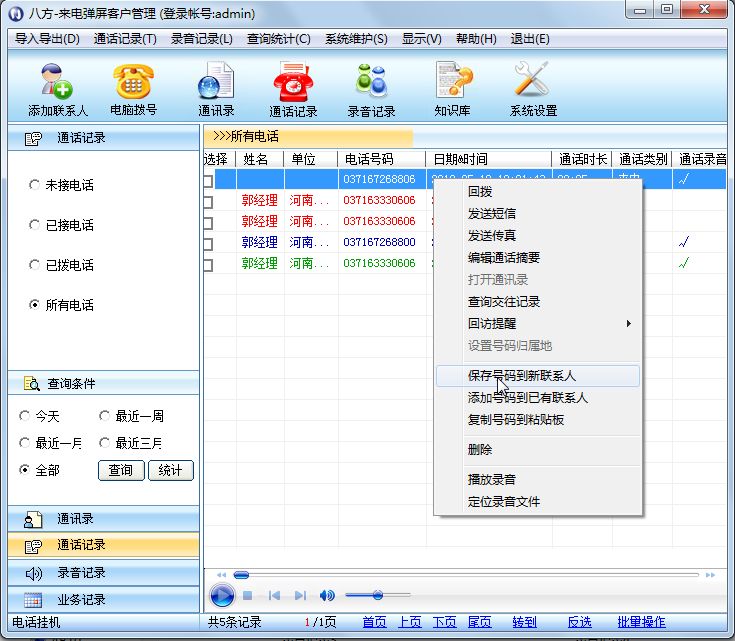Choose the 最近一周 radio option
The image size is (735, 641).
105,416
